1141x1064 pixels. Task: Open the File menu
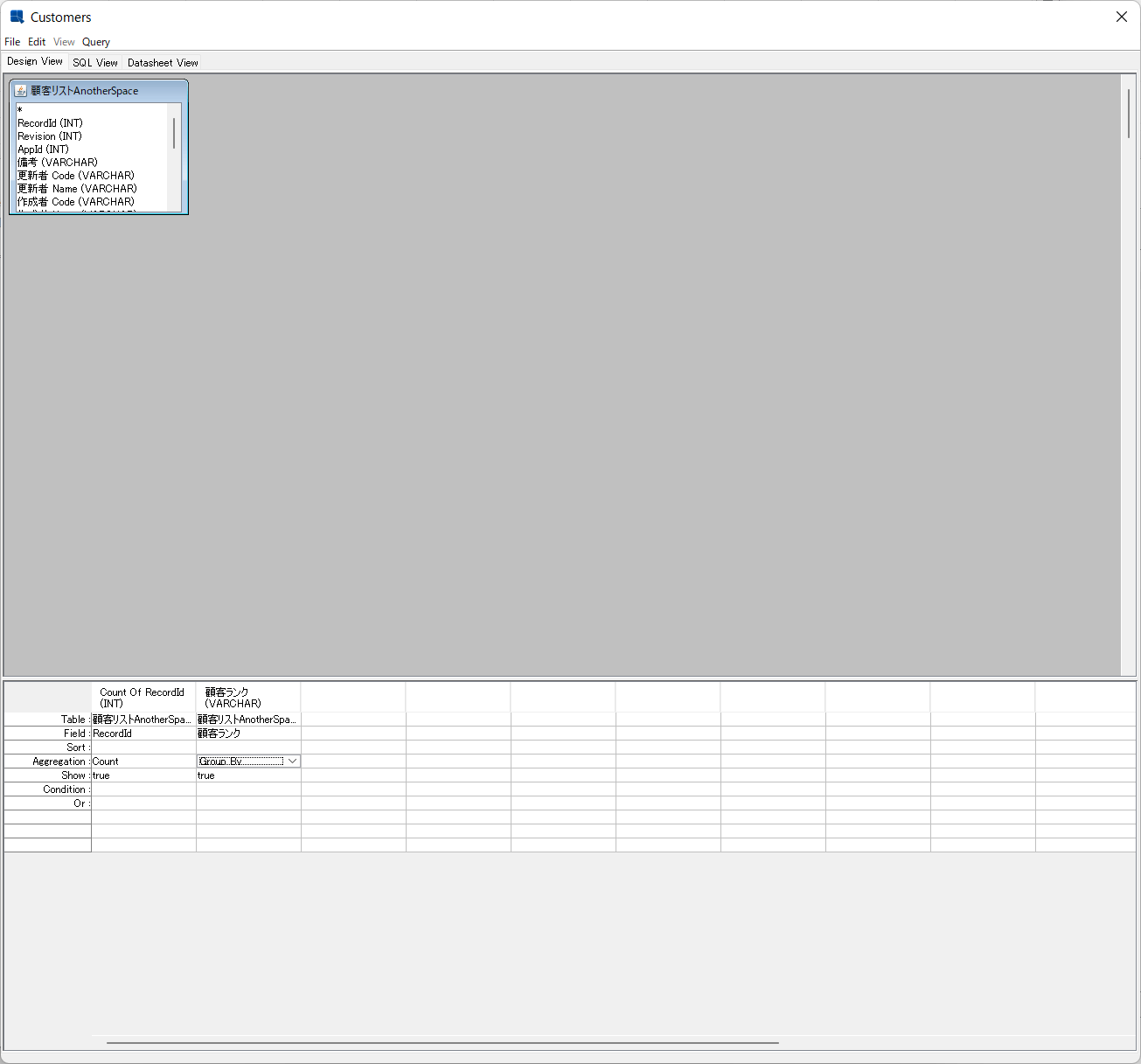coord(12,42)
